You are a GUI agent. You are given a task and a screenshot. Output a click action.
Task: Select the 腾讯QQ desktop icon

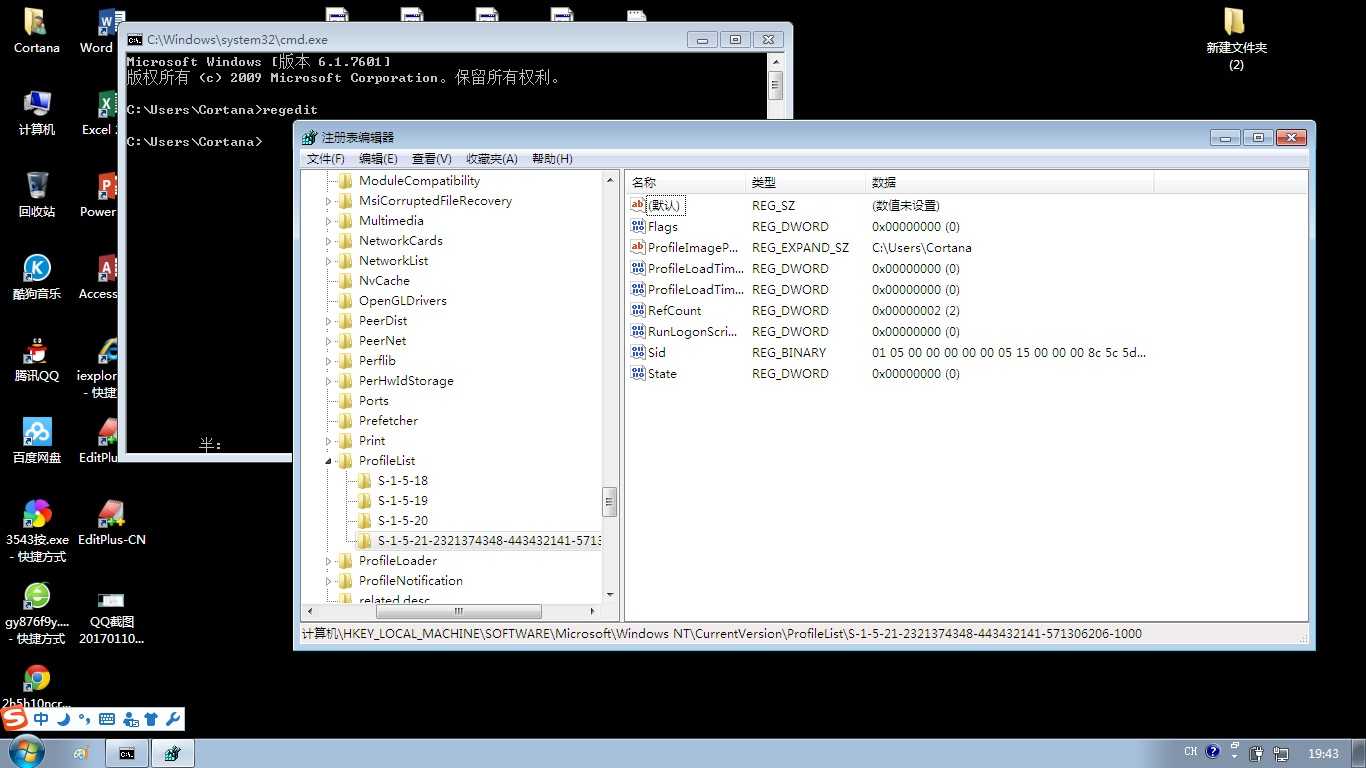click(x=36, y=359)
